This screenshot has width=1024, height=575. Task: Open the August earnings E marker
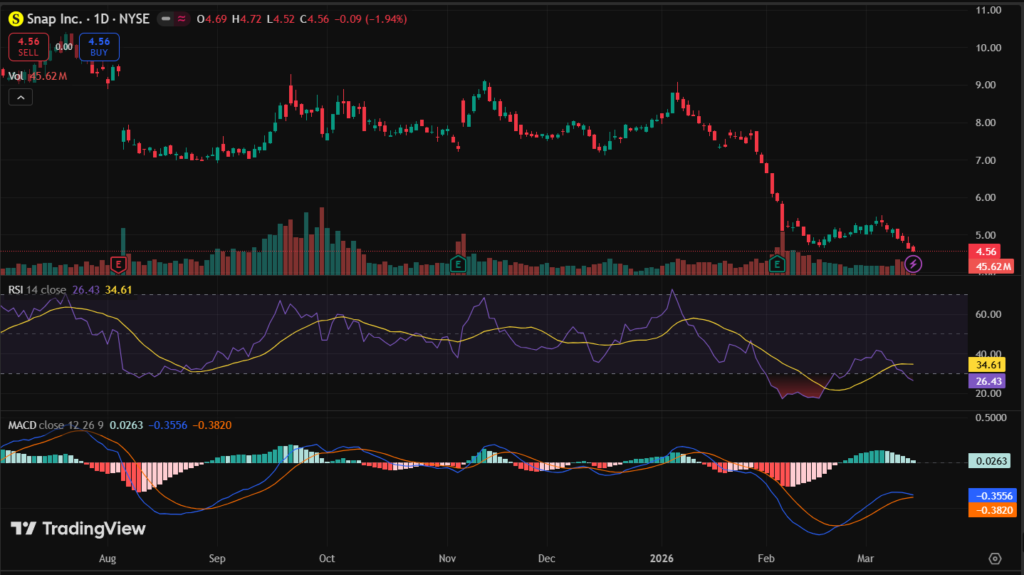(119, 264)
